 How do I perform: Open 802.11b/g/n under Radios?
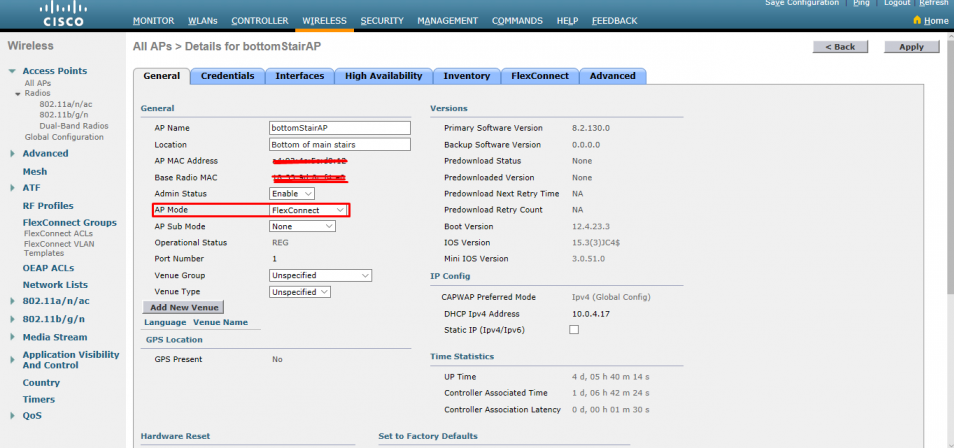tap(64, 114)
